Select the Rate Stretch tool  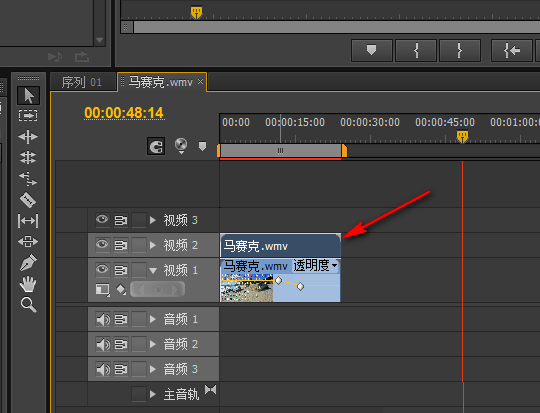28,179
